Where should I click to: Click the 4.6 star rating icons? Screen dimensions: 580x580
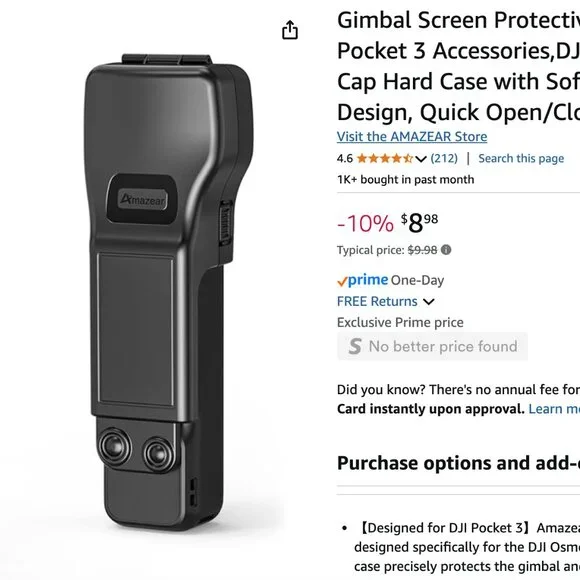click(x=385, y=159)
